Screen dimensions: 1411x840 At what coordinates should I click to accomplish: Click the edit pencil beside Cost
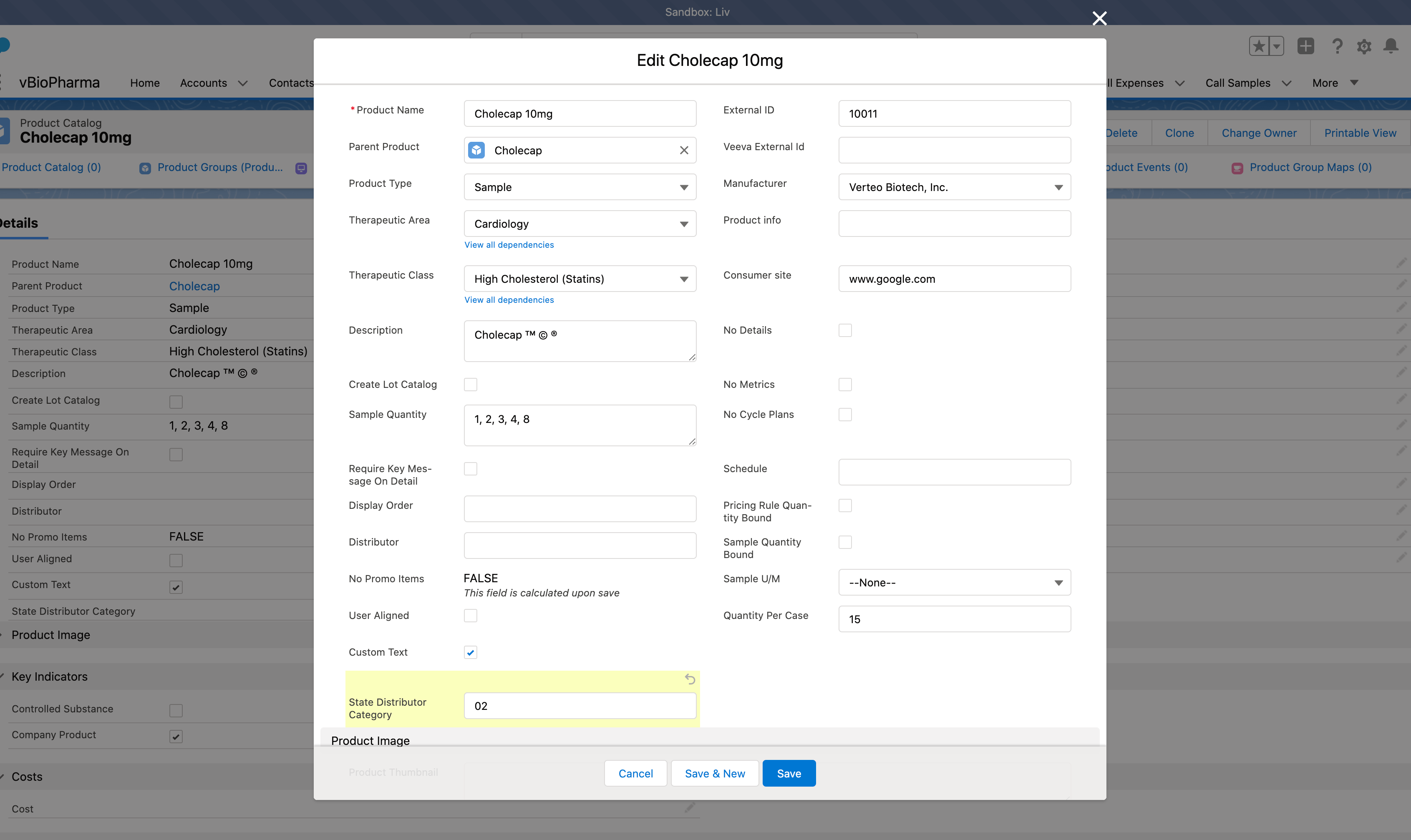[x=690, y=808]
